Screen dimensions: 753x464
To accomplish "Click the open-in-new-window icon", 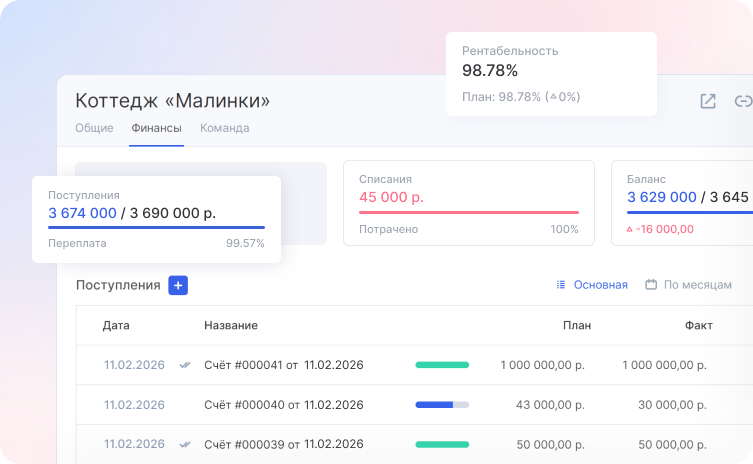I will (708, 101).
